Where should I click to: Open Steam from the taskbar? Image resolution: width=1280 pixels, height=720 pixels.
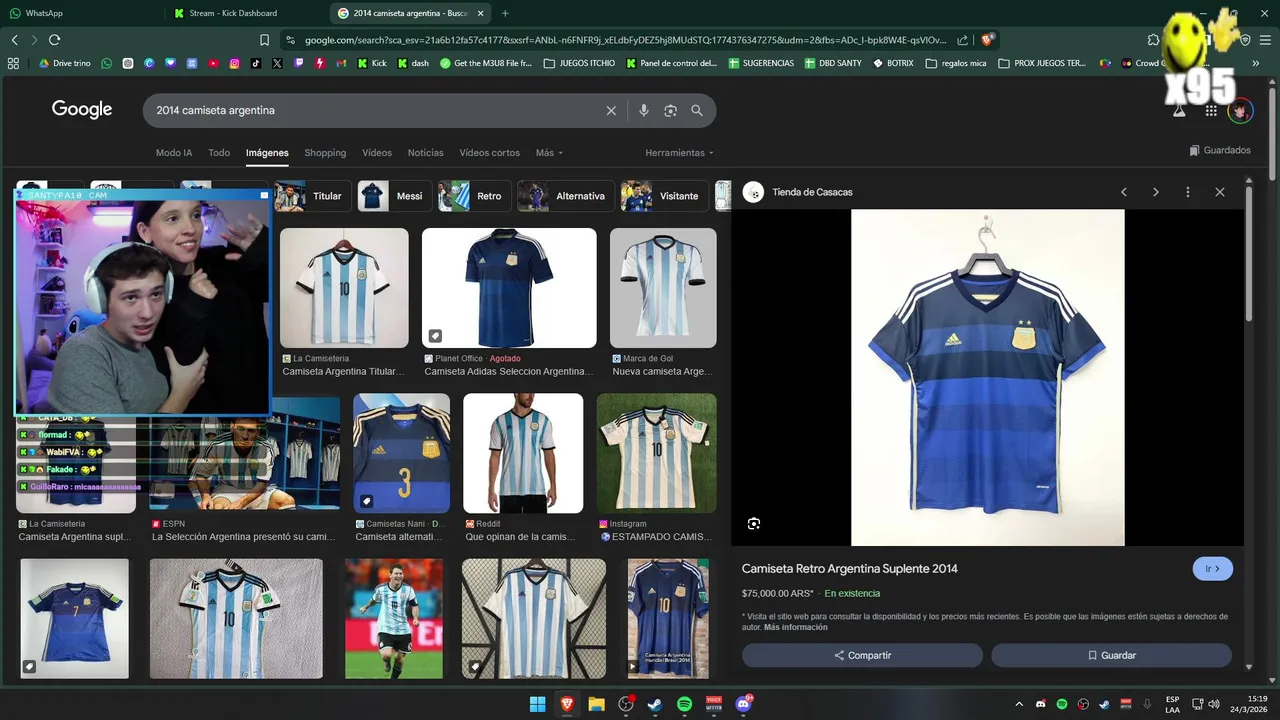(x=655, y=704)
